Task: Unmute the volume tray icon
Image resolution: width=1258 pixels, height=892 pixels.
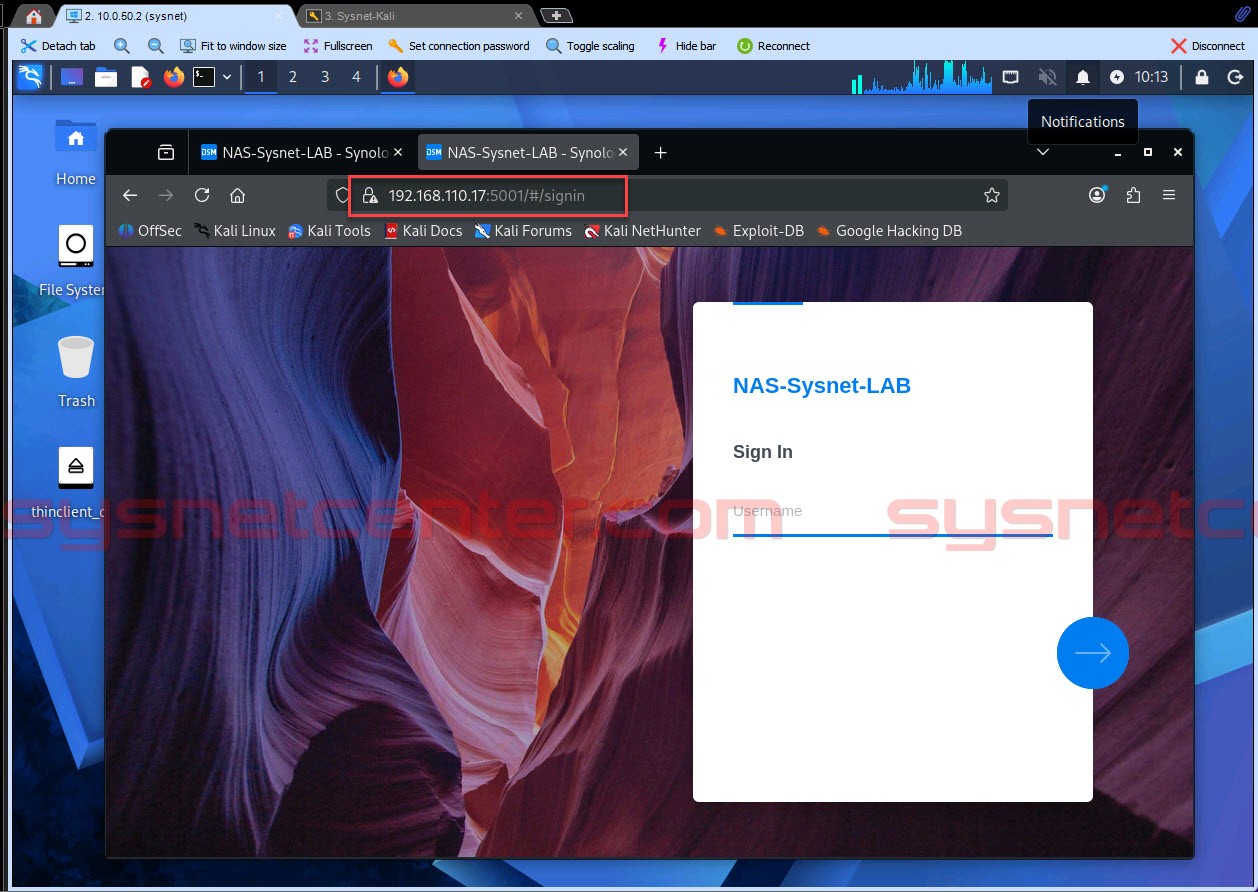Action: (1047, 77)
